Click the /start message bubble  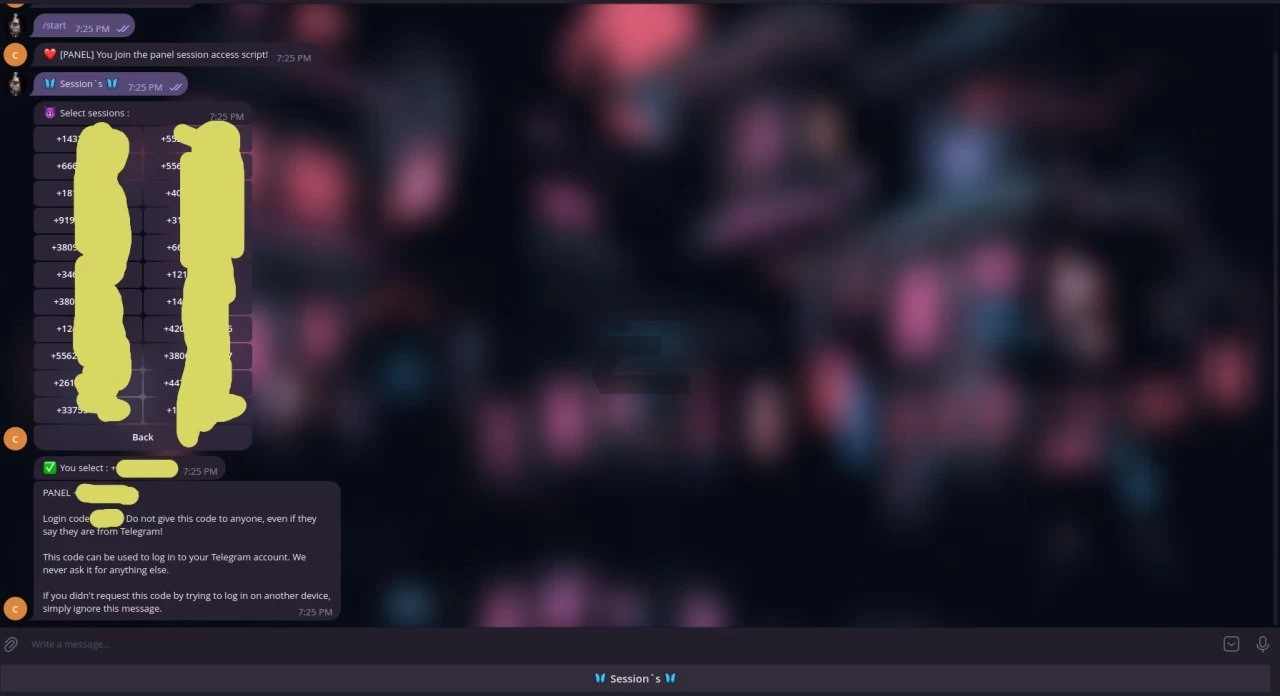tap(84, 26)
